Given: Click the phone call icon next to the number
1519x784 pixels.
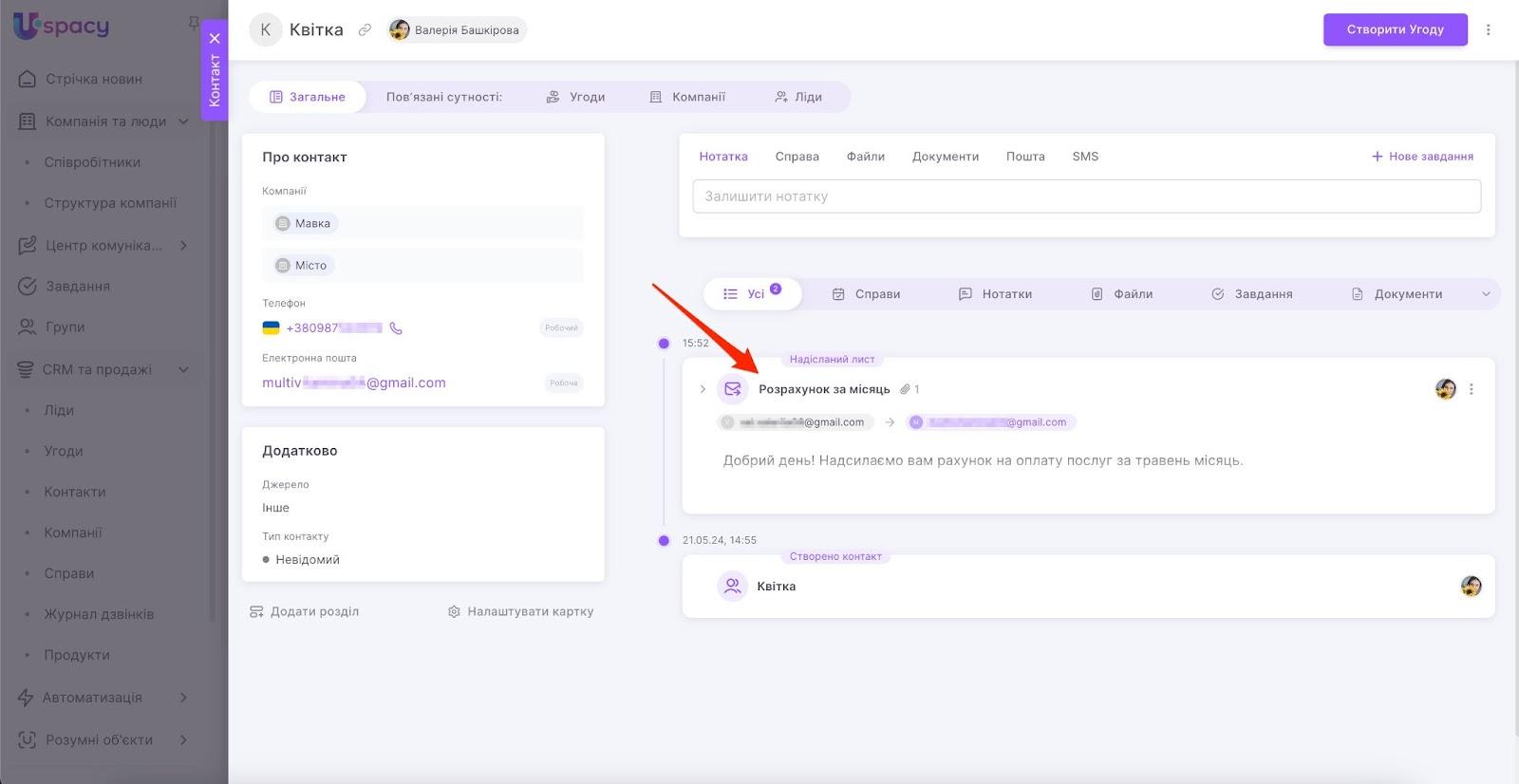Looking at the screenshot, I should (396, 328).
